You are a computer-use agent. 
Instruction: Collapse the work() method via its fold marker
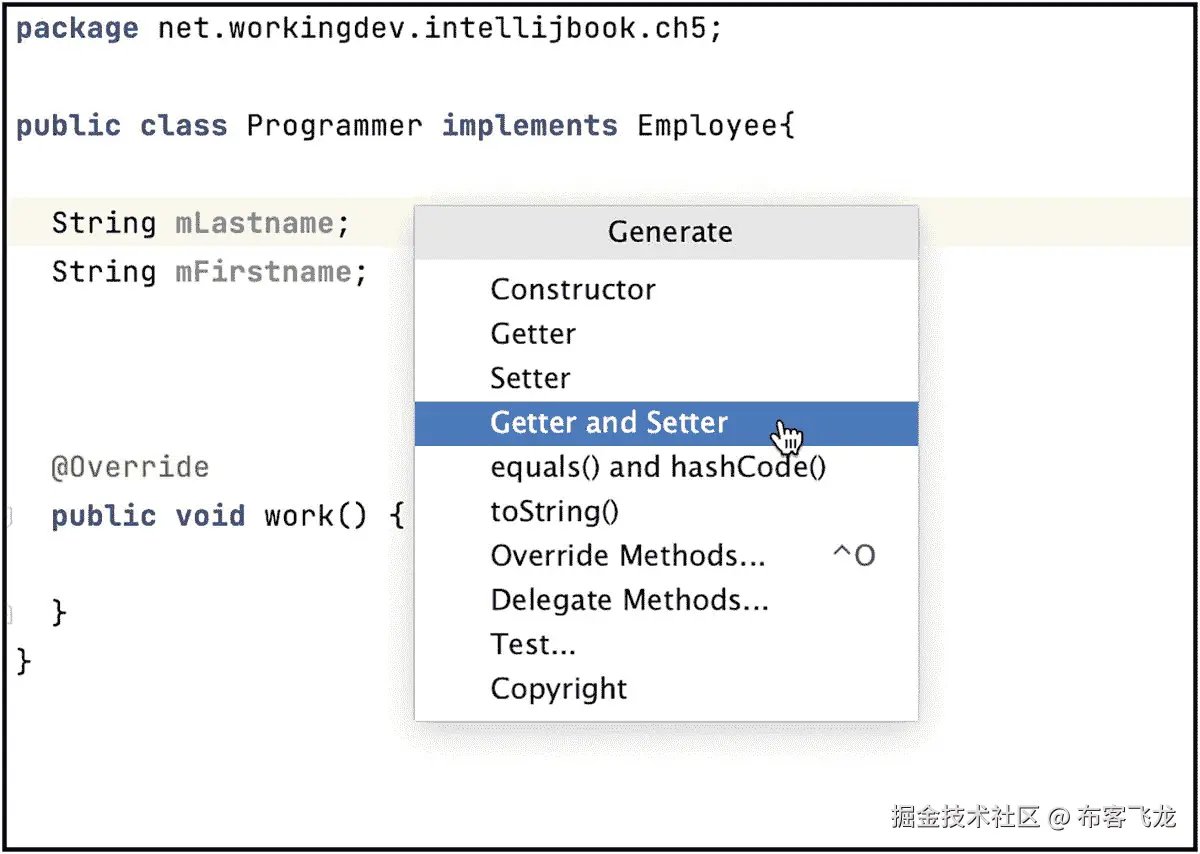pyautogui.click(x=9, y=516)
